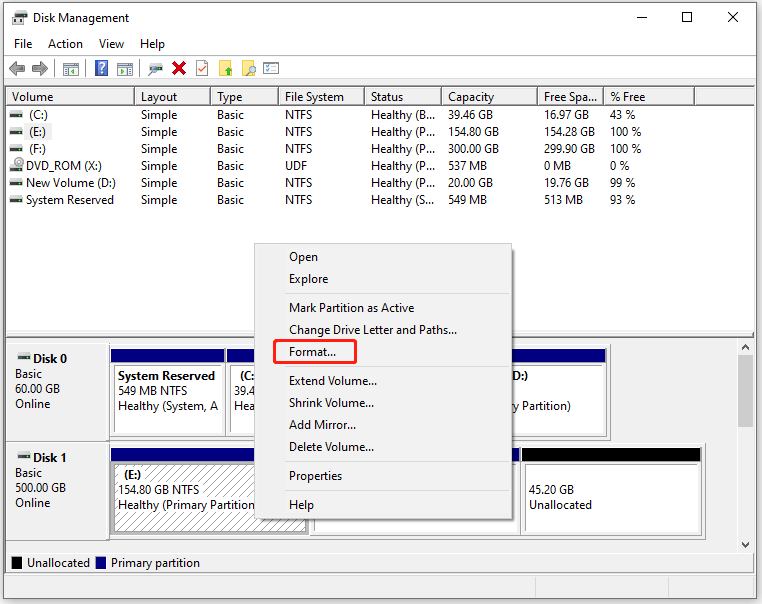Image resolution: width=762 pixels, height=604 pixels.
Task: Select the Disk 0 label panel
Action: [57, 391]
